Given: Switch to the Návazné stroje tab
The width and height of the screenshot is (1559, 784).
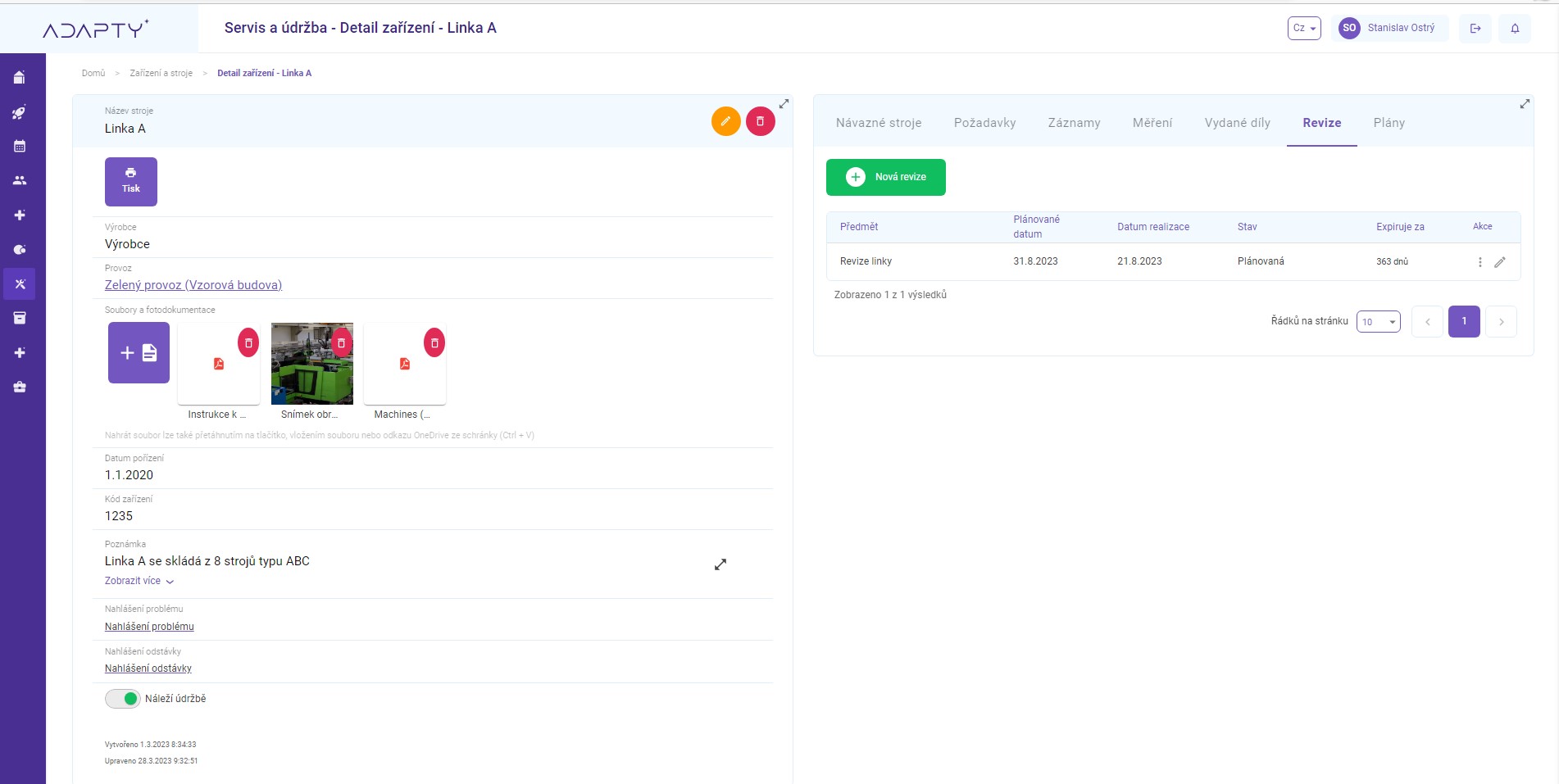Looking at the screenshot, I should click(879, 123).
